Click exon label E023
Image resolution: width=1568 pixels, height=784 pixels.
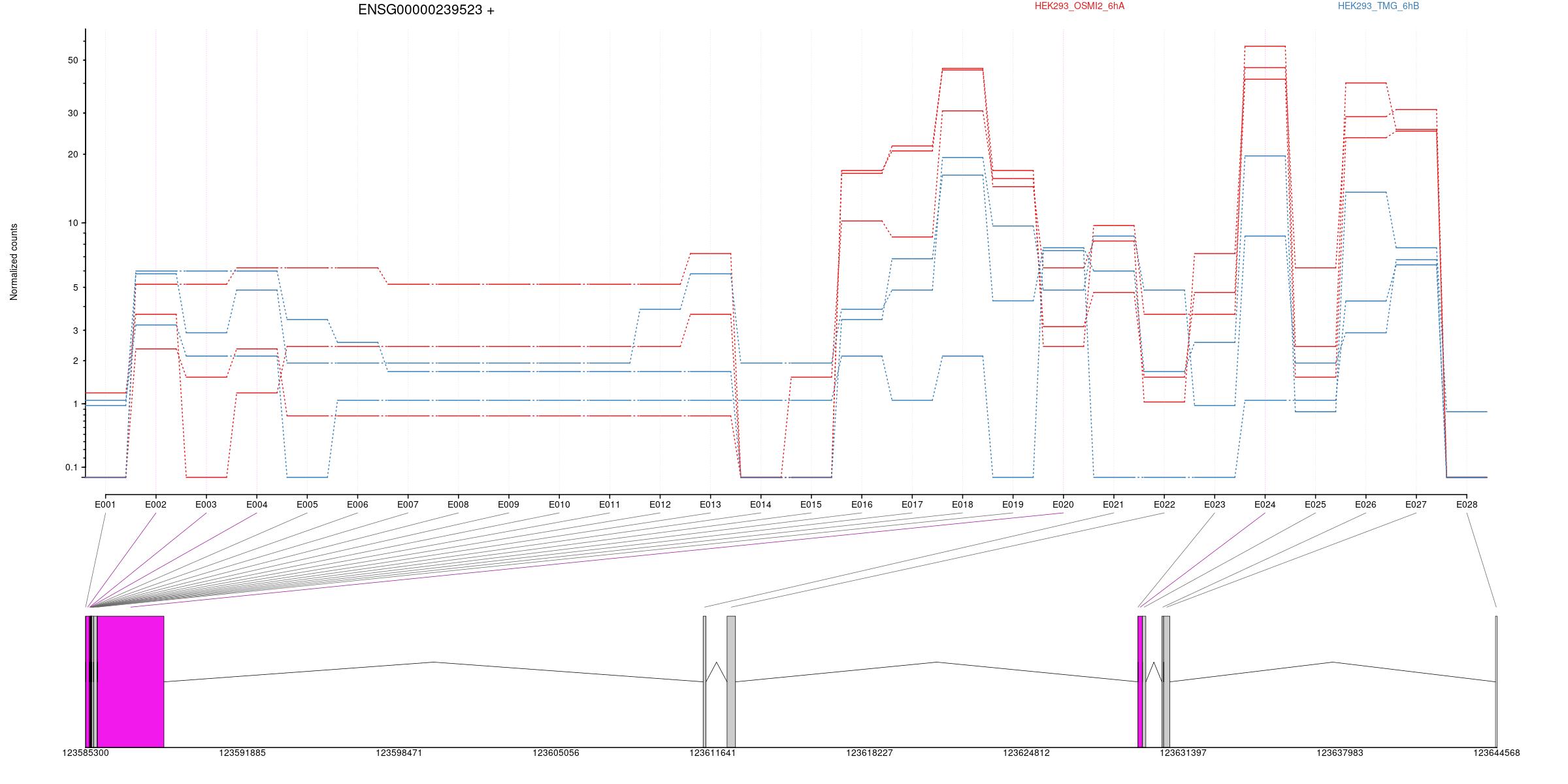[x=1215, y=504]
